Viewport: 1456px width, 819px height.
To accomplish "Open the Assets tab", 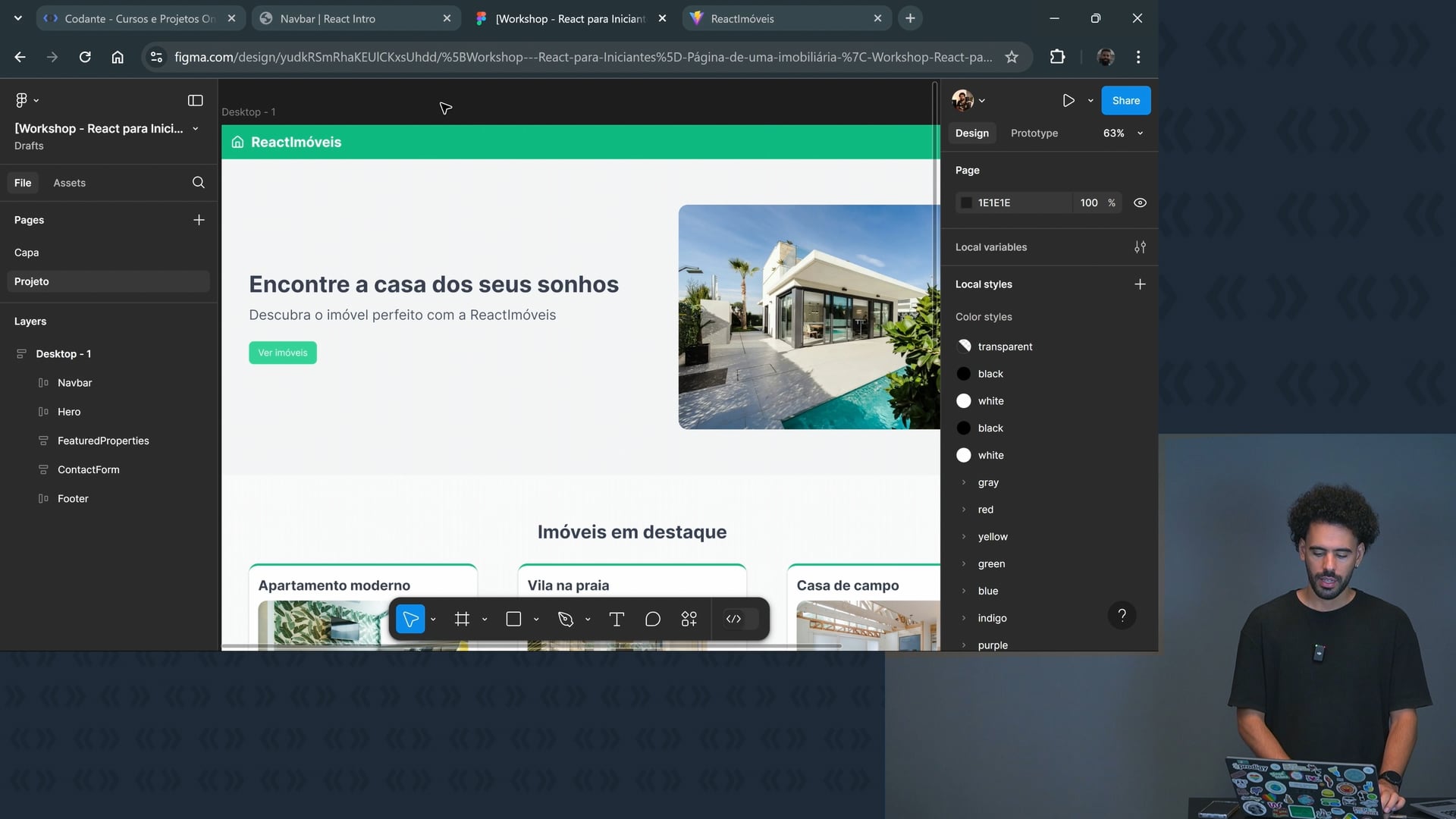I will [x=69, y=183].
